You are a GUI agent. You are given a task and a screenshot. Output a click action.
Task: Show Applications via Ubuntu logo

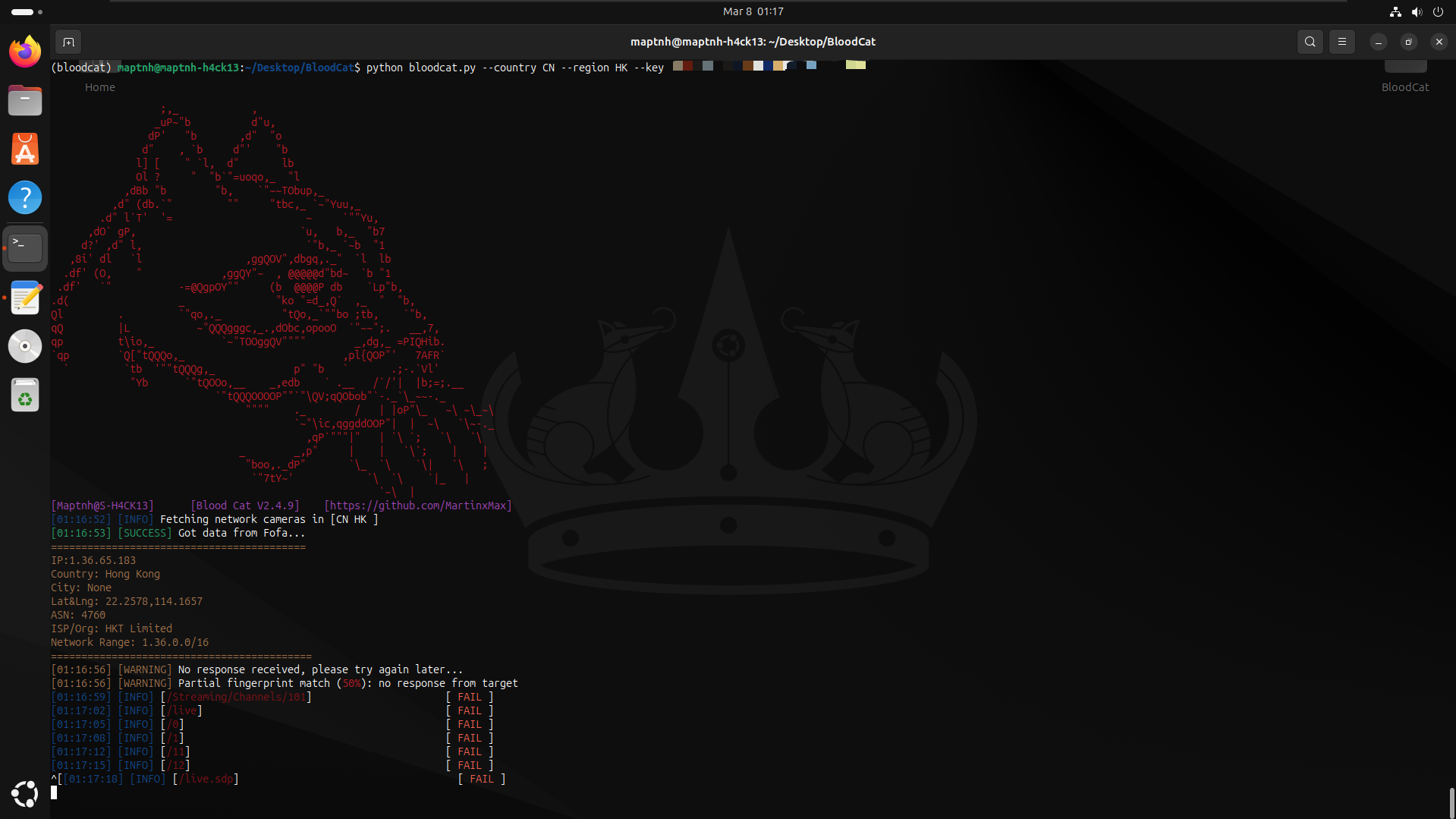(25, 794)
